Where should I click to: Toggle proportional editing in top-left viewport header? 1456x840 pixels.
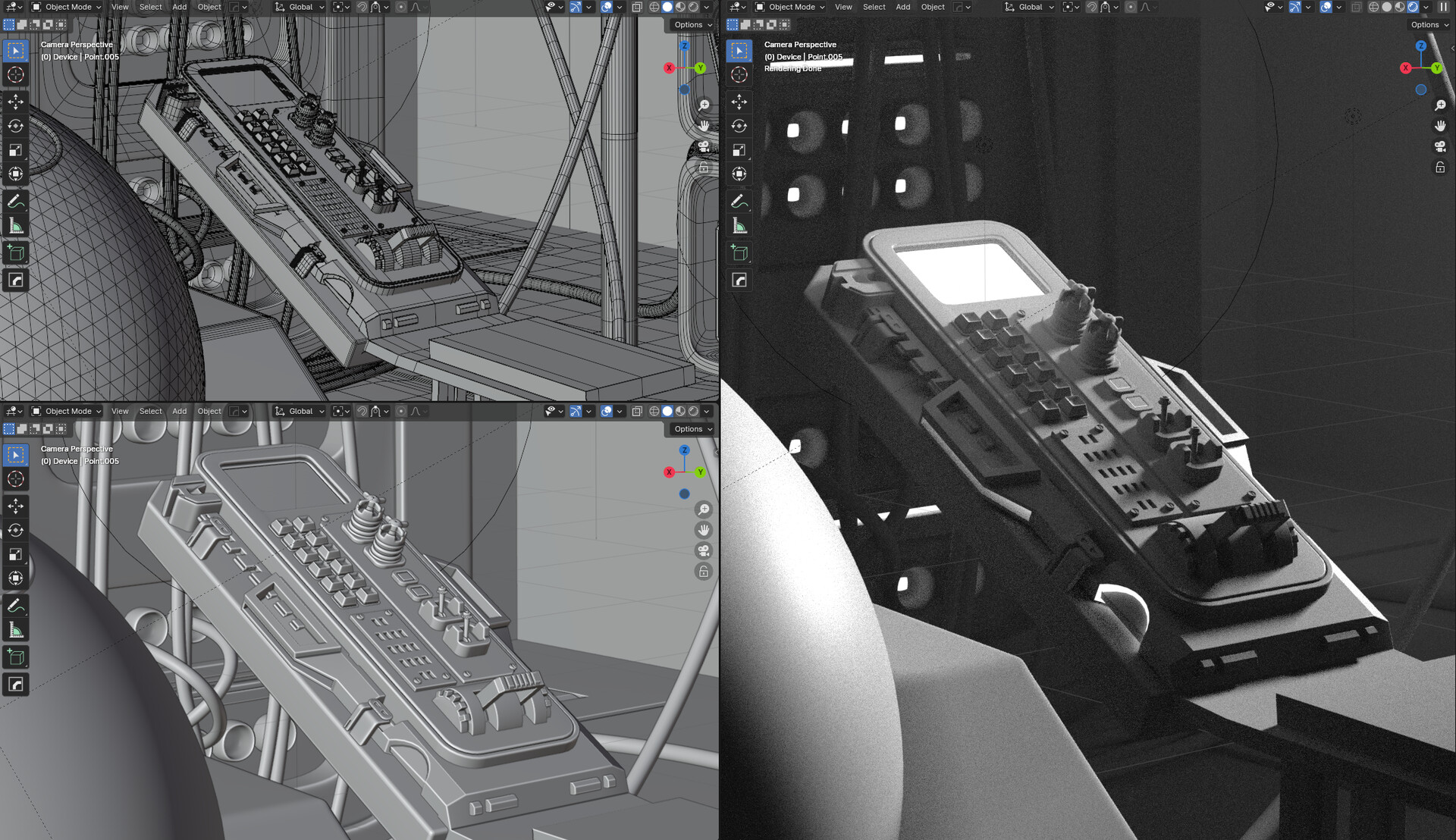click(x=401, y=7)
